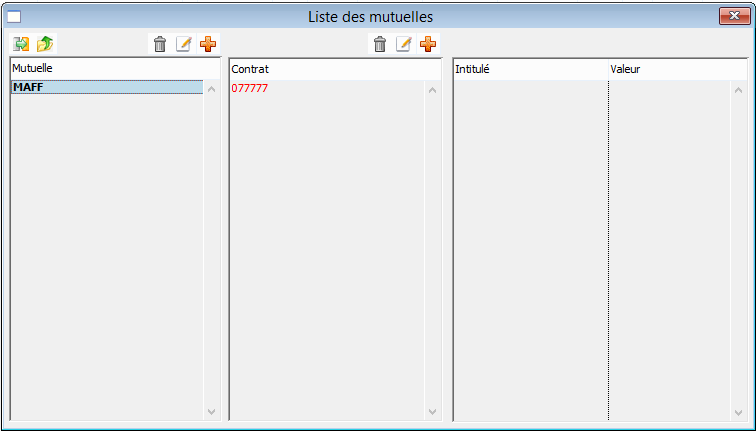
Task: Edit the selected mutuelle with pencil icon
Action: click(x=184, y=44)
